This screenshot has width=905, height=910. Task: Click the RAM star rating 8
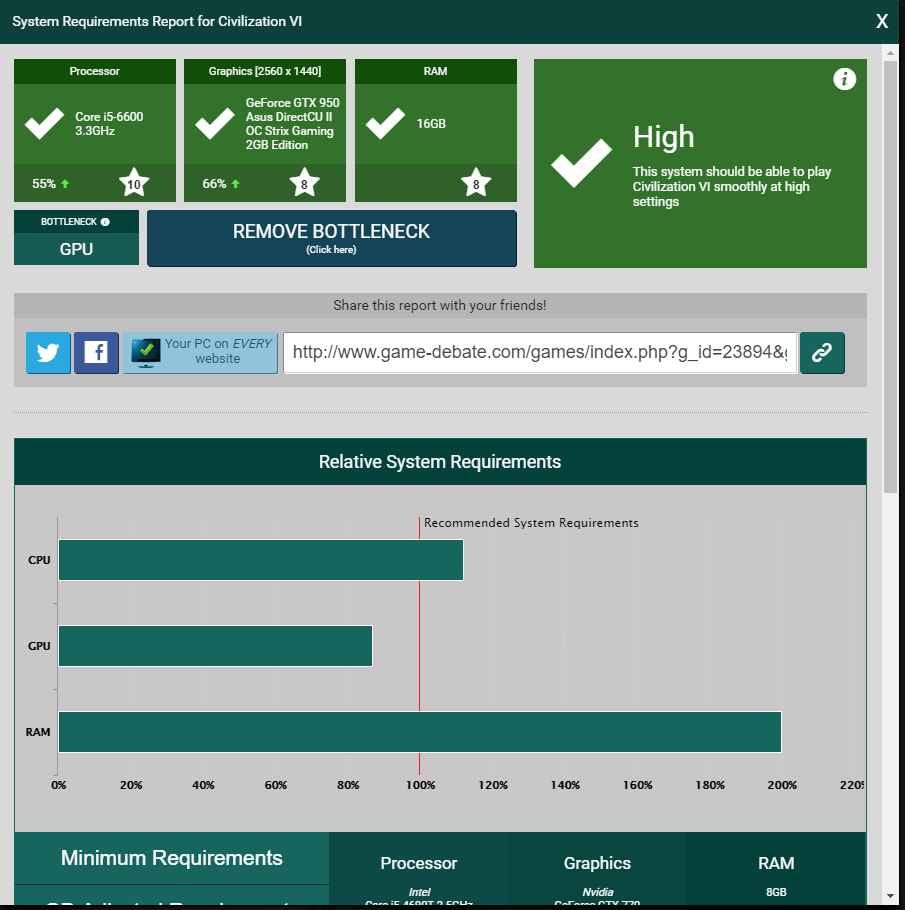pyautogui.click(x=476, y=183)
